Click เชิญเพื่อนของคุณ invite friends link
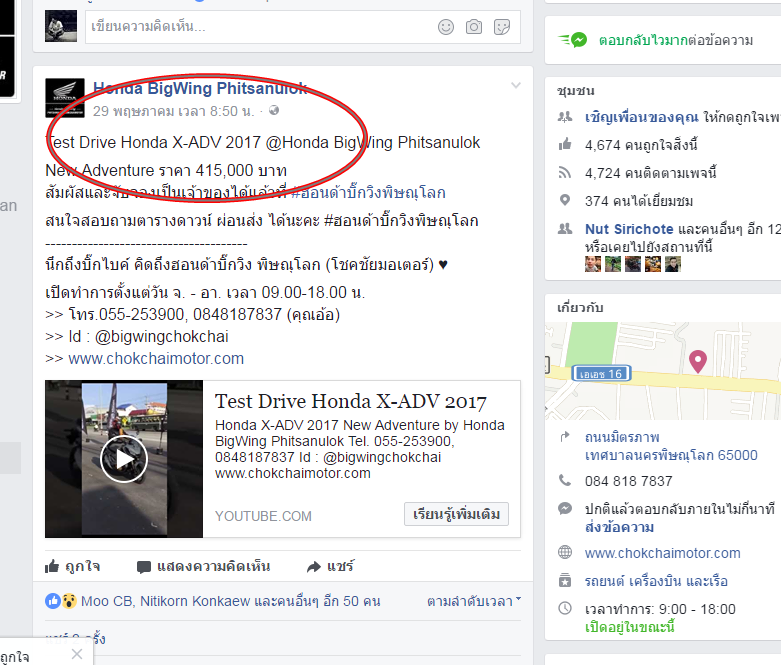The width and height of the screenshot is (781, 665). (x=642, y=118)
